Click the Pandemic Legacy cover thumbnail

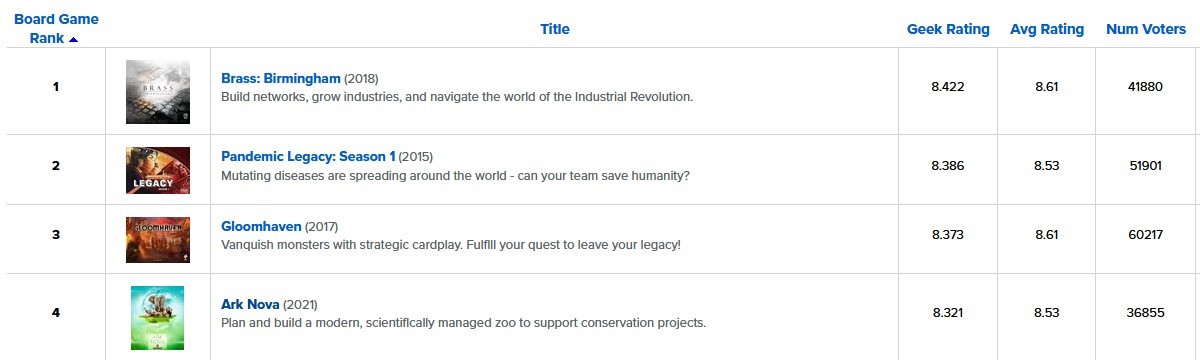pyautogui.click(x=158, y=170)
